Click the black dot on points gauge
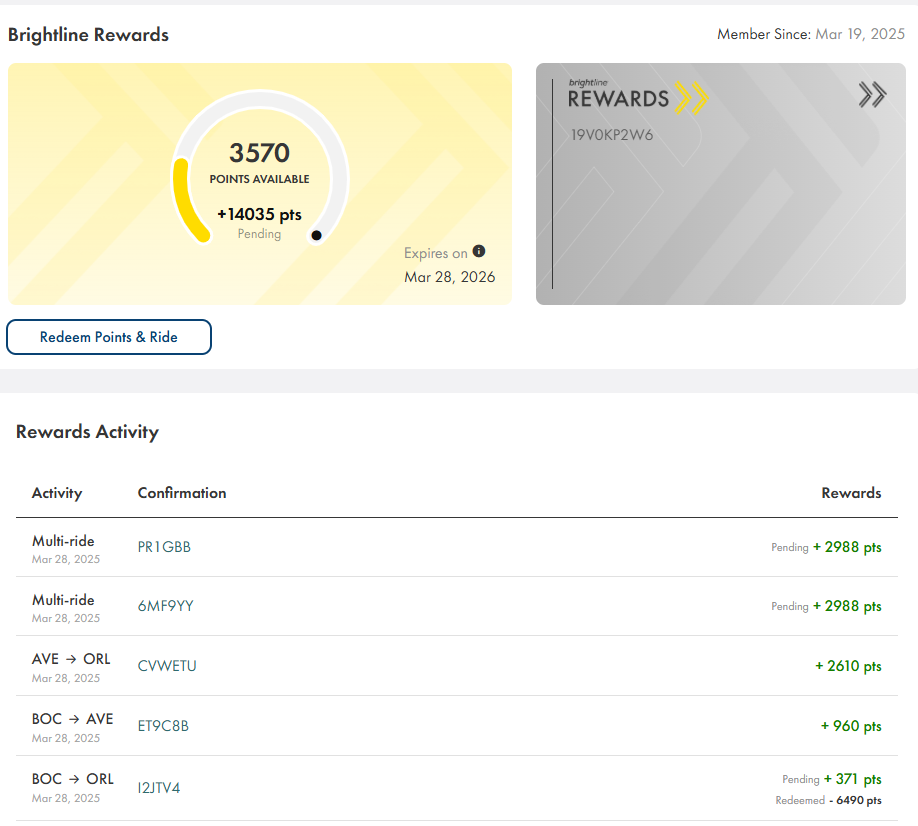 point(316,236)
